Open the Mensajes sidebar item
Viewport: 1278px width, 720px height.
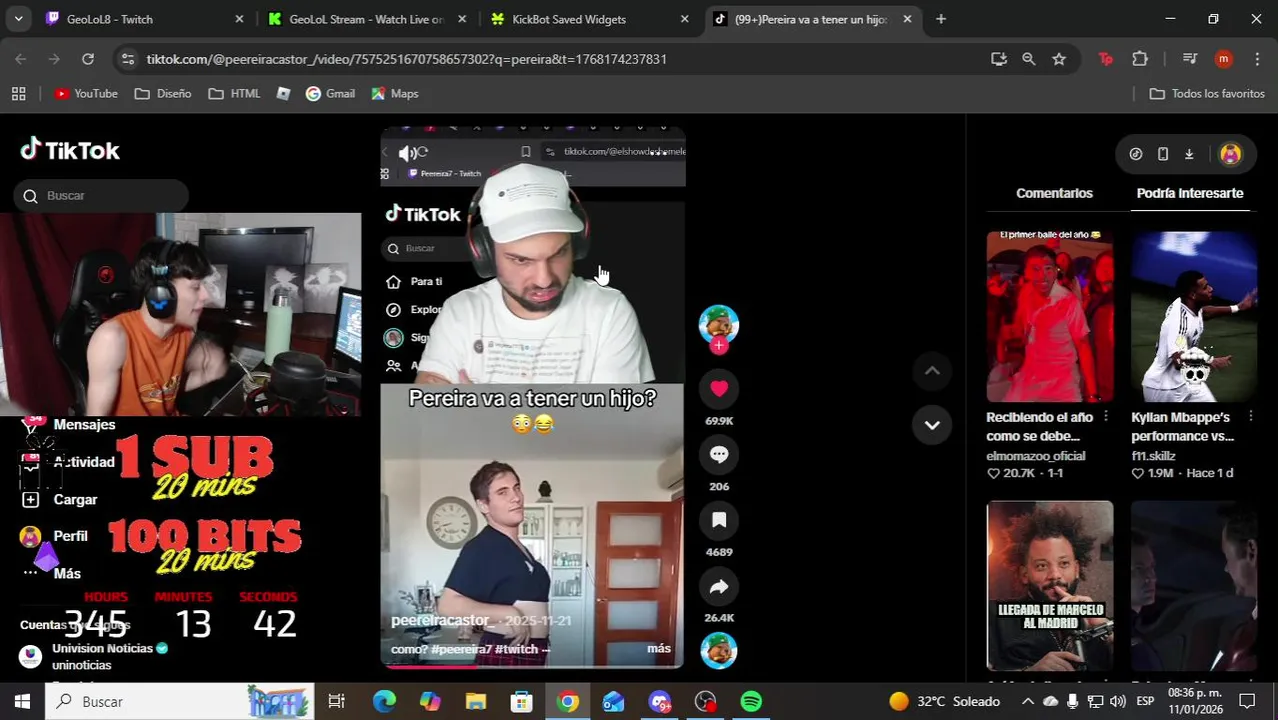point(84,424)
